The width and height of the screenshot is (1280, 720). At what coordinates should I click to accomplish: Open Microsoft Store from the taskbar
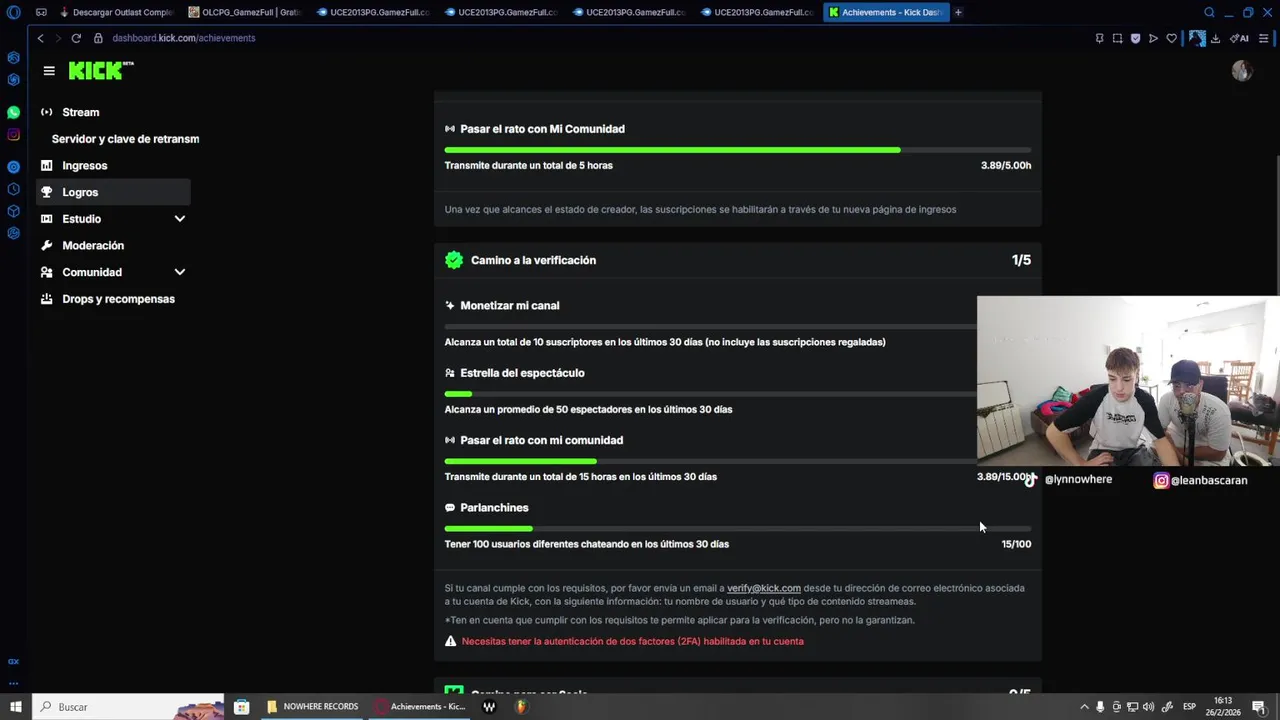coord(241,706)
